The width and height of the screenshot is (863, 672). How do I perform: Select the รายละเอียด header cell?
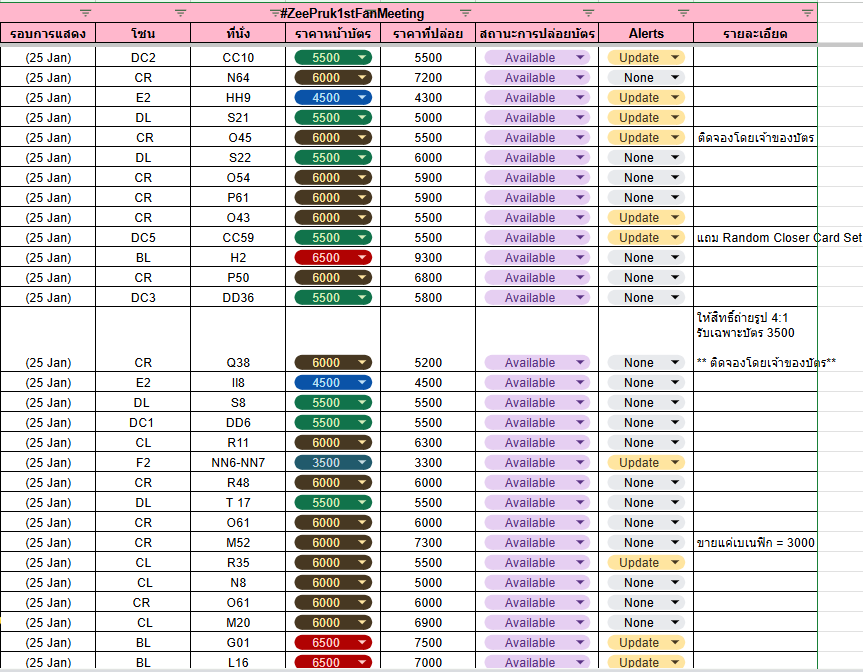[755, 33]
